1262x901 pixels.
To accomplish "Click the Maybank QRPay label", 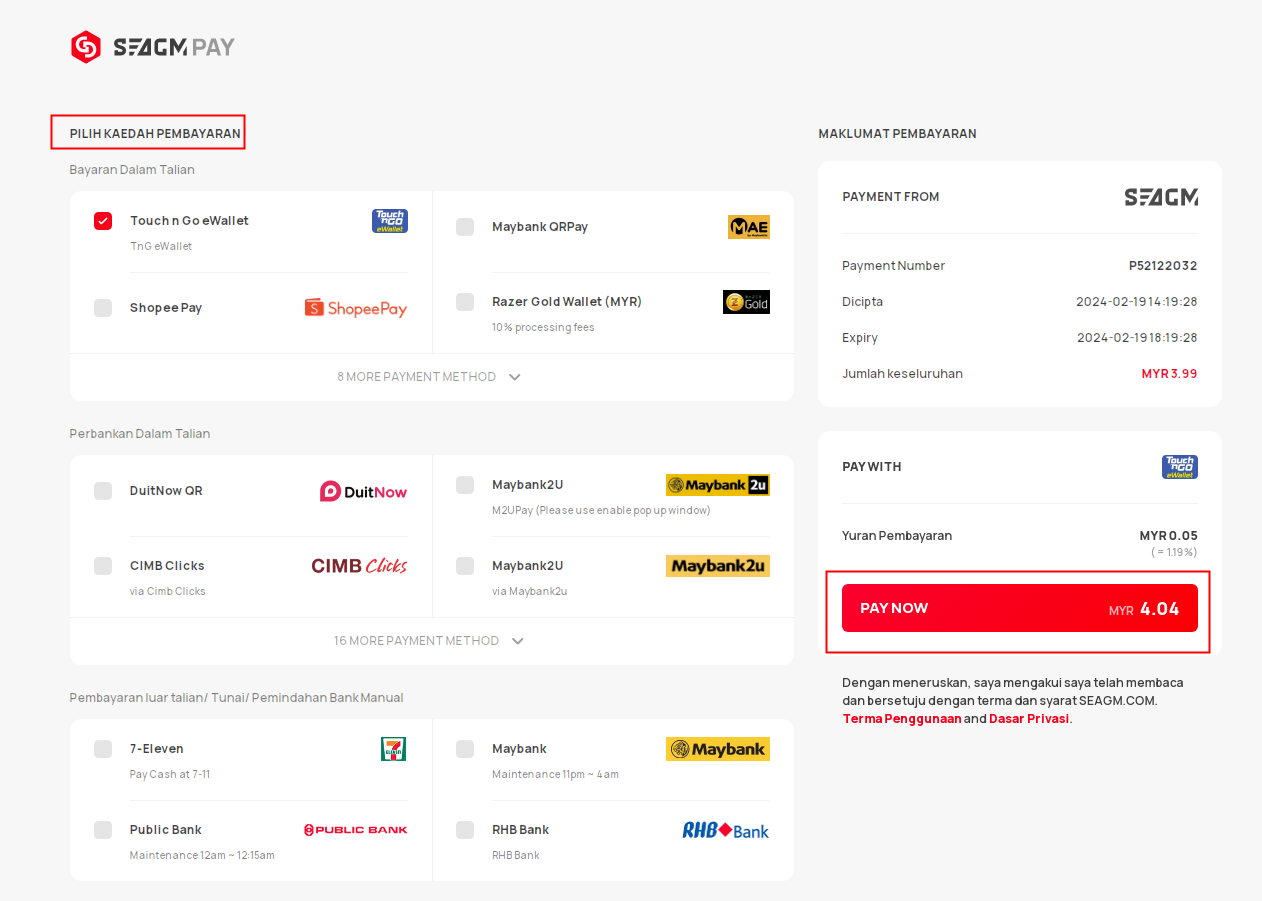I will tap(540, 227).
